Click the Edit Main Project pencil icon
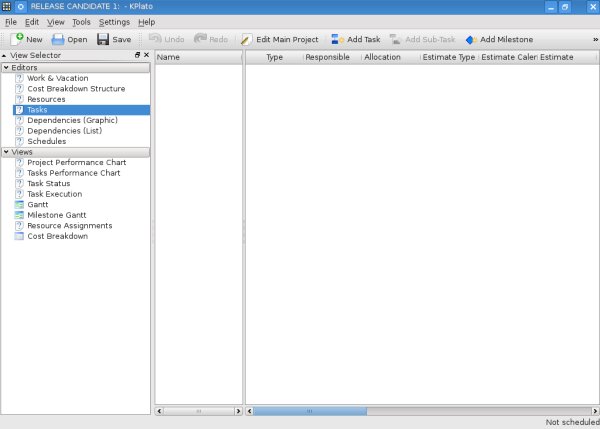This screenshot has height=429, width=600. pyautogui.click(x=246, y=39)
